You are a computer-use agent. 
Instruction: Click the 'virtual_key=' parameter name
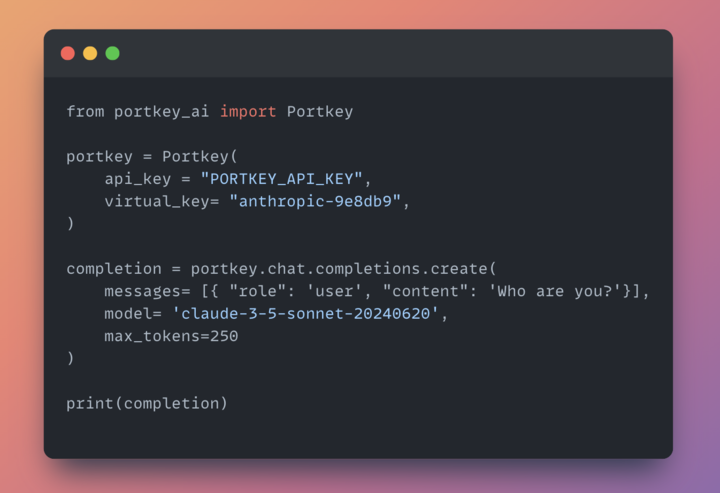[162, 201]
